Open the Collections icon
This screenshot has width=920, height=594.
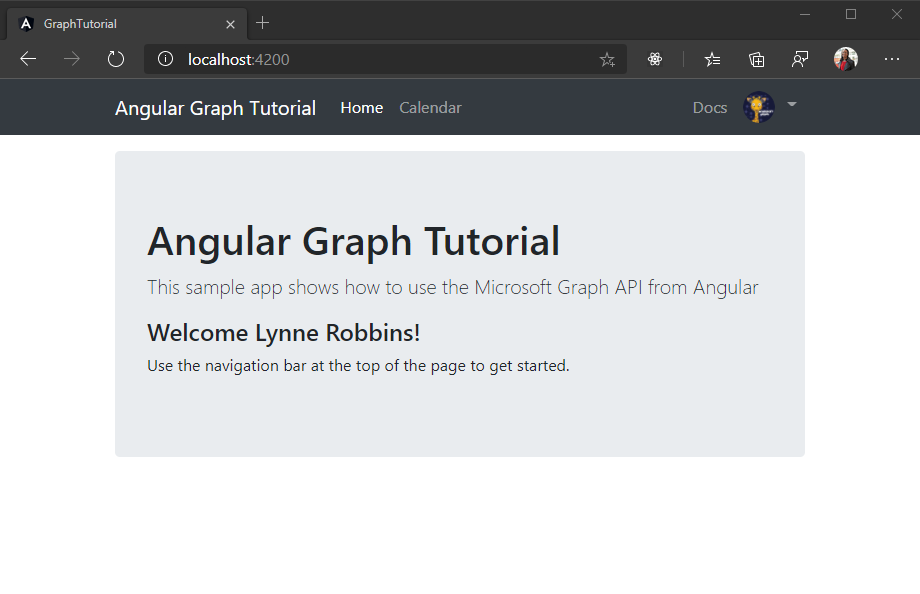tap(756, 59)
